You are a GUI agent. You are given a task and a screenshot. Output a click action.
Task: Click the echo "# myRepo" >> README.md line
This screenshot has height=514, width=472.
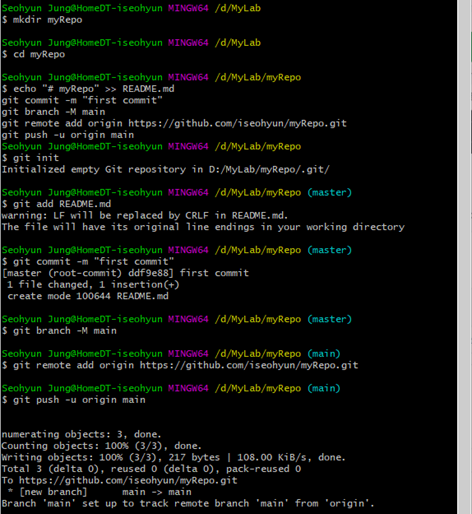pyautogui.click(x=88, y=89)
